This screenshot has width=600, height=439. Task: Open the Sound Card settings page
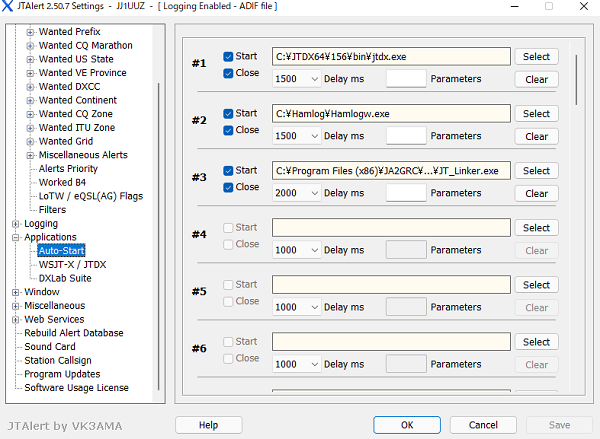pos(50,347)
